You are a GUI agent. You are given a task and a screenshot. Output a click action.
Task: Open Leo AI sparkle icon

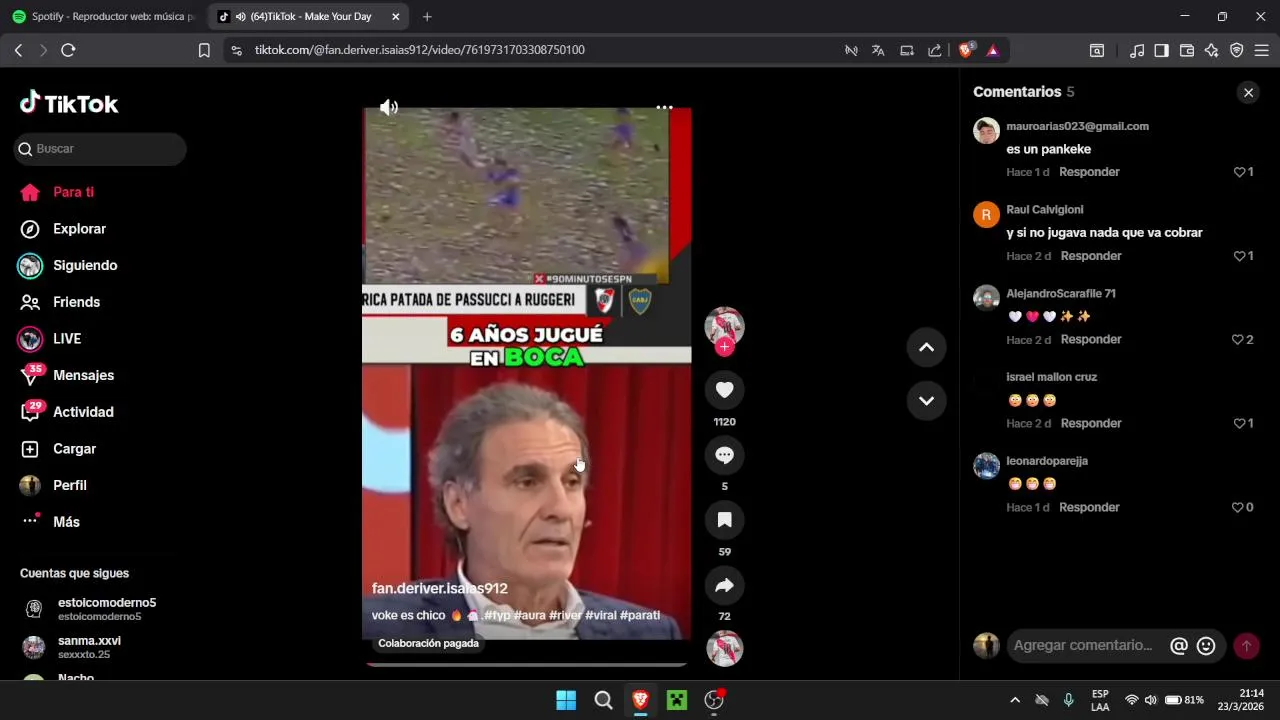tap(1212, 50)
